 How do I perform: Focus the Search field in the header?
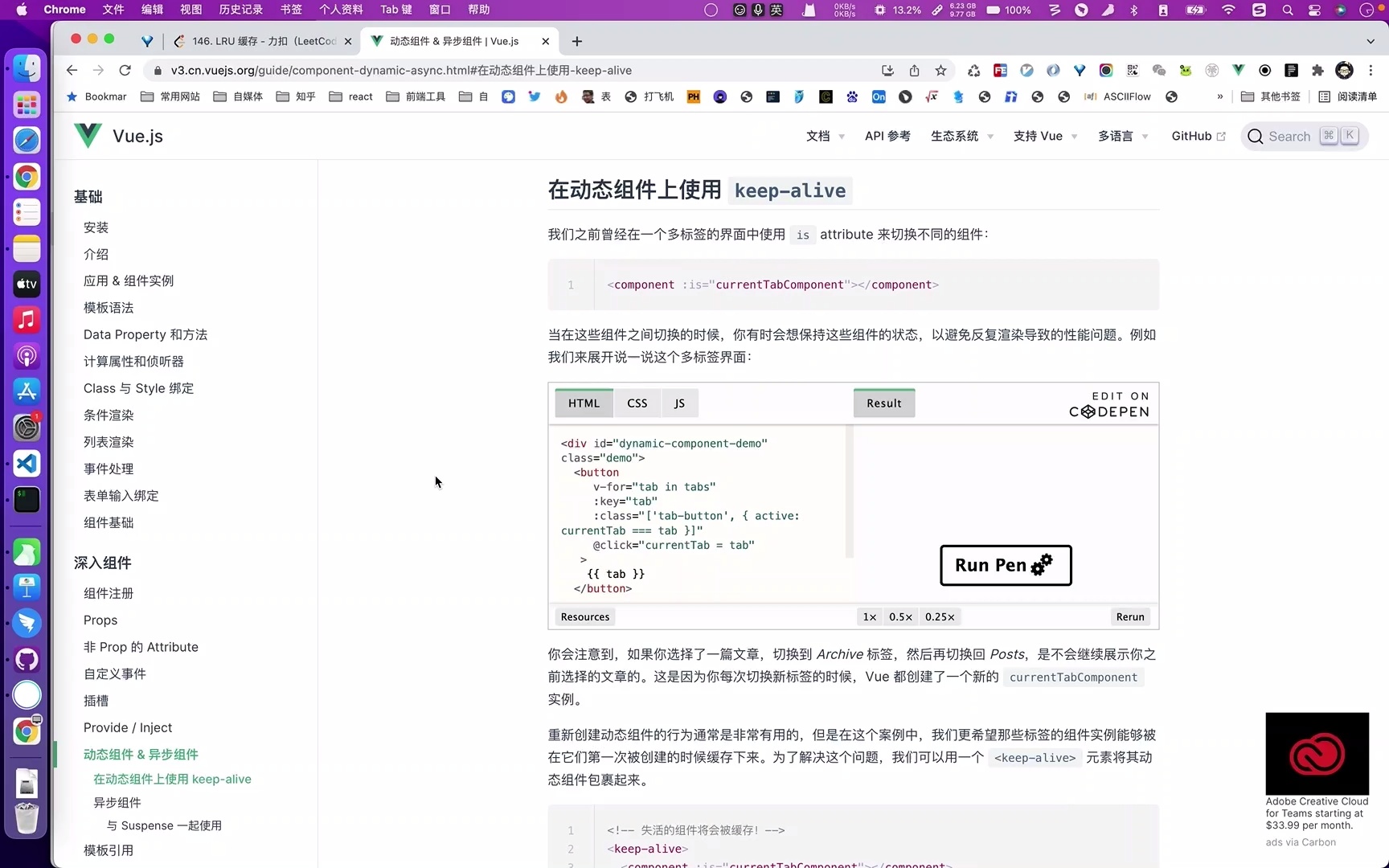pos(1302,136)
